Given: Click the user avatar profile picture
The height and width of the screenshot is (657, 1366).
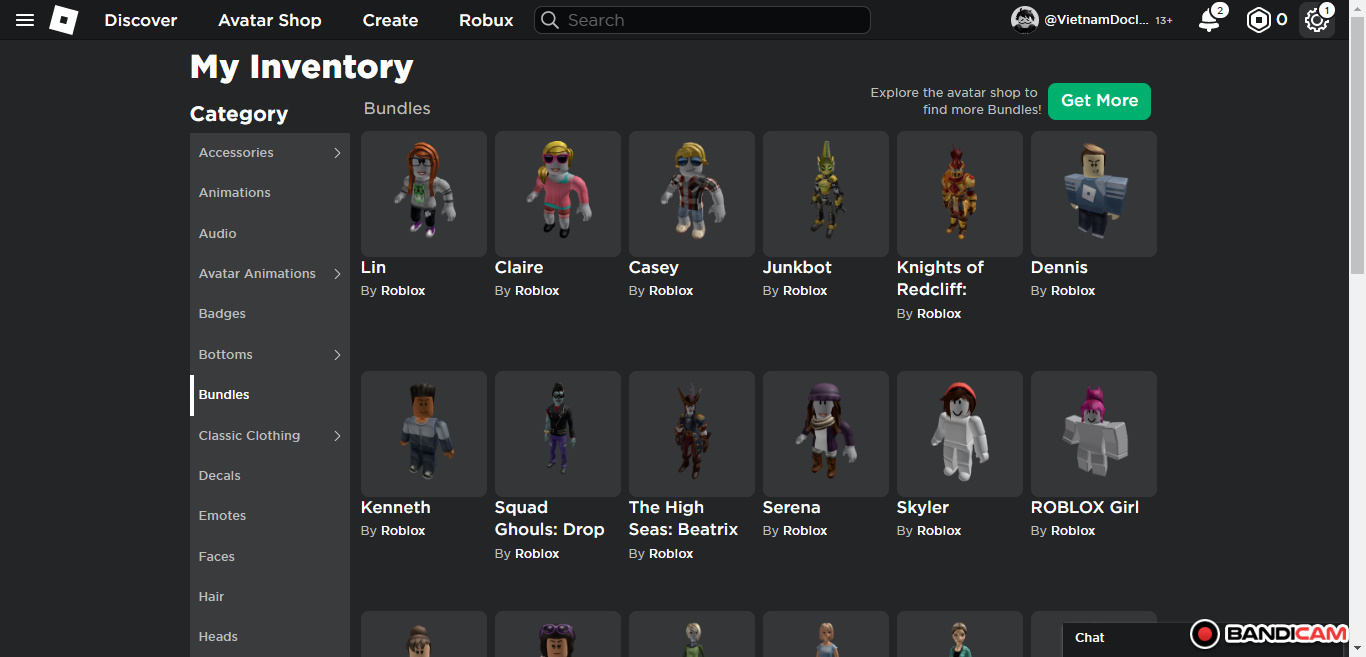Looking at the screenshot, I should click(x=1025, y=20).
